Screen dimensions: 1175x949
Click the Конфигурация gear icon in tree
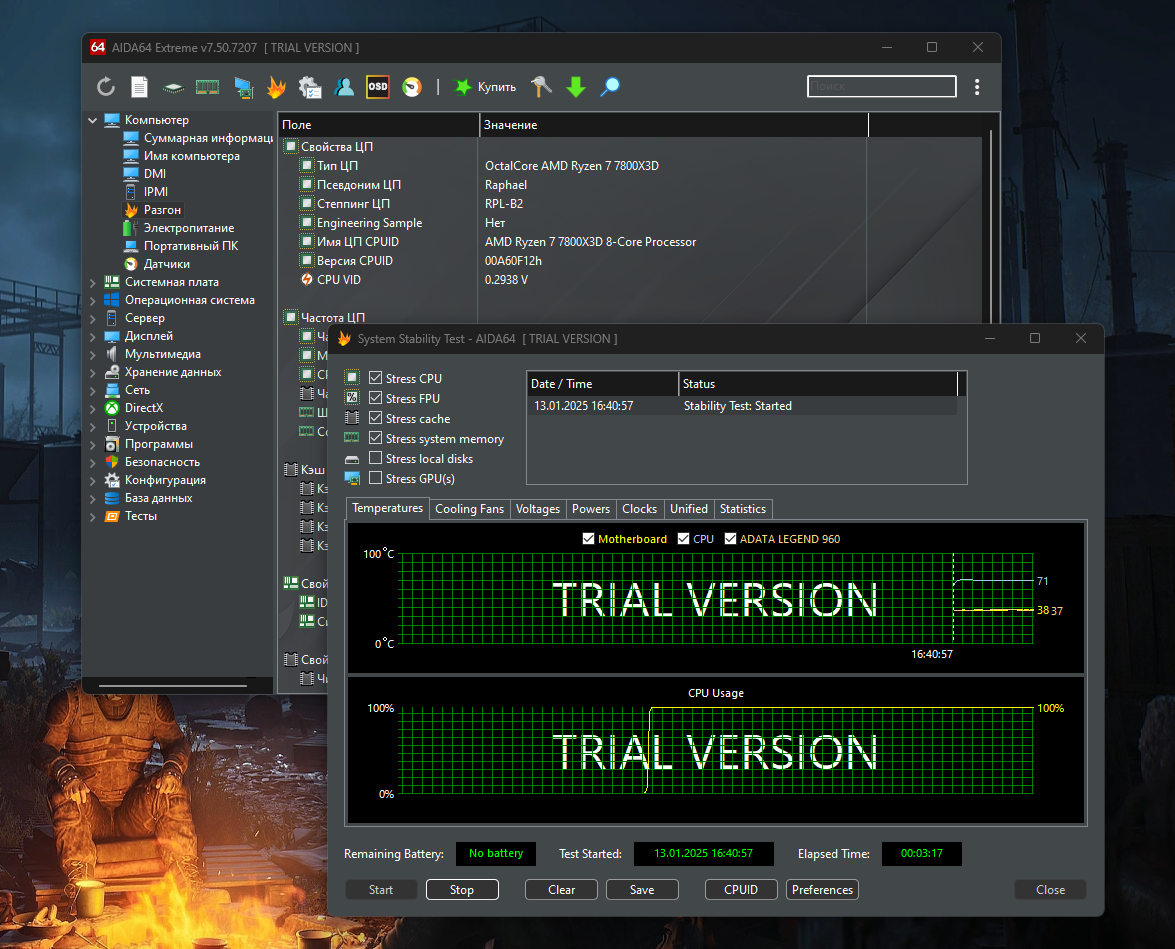click(x=112, y=480)
